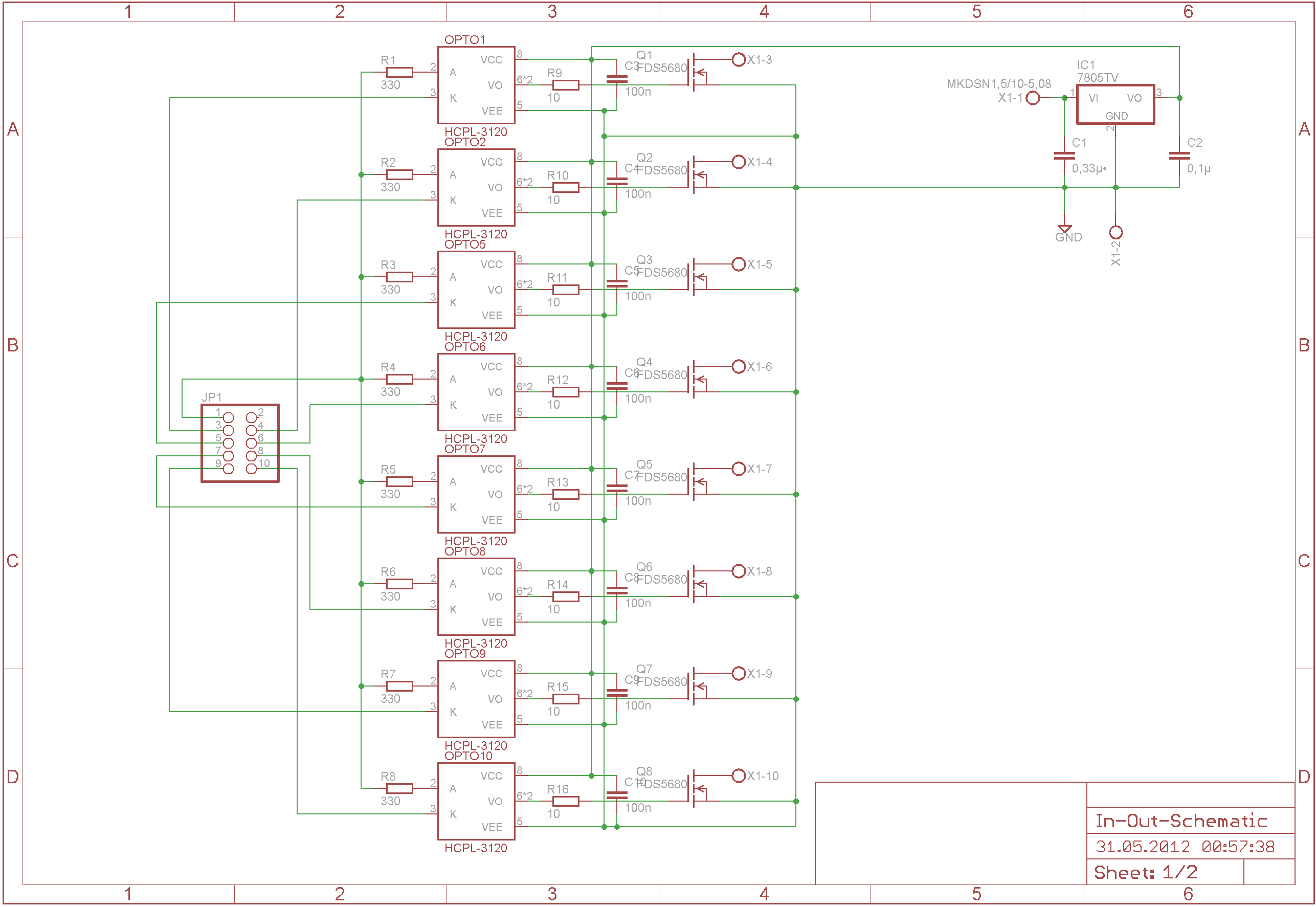Select the IC1 7805TV regulator box
The image size is (1316, 907).
(x=1115, y=104)
